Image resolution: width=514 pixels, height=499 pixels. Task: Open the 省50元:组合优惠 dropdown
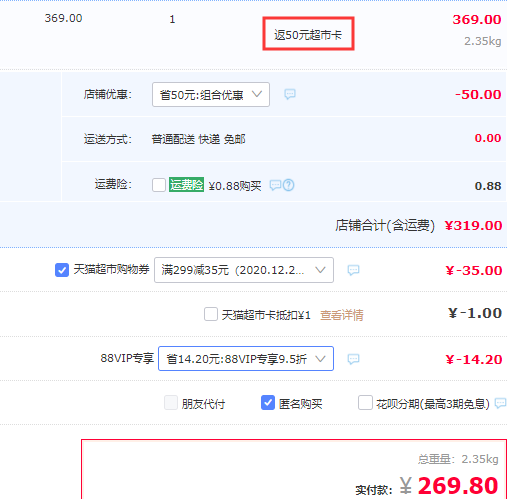(x=211, y=95)
